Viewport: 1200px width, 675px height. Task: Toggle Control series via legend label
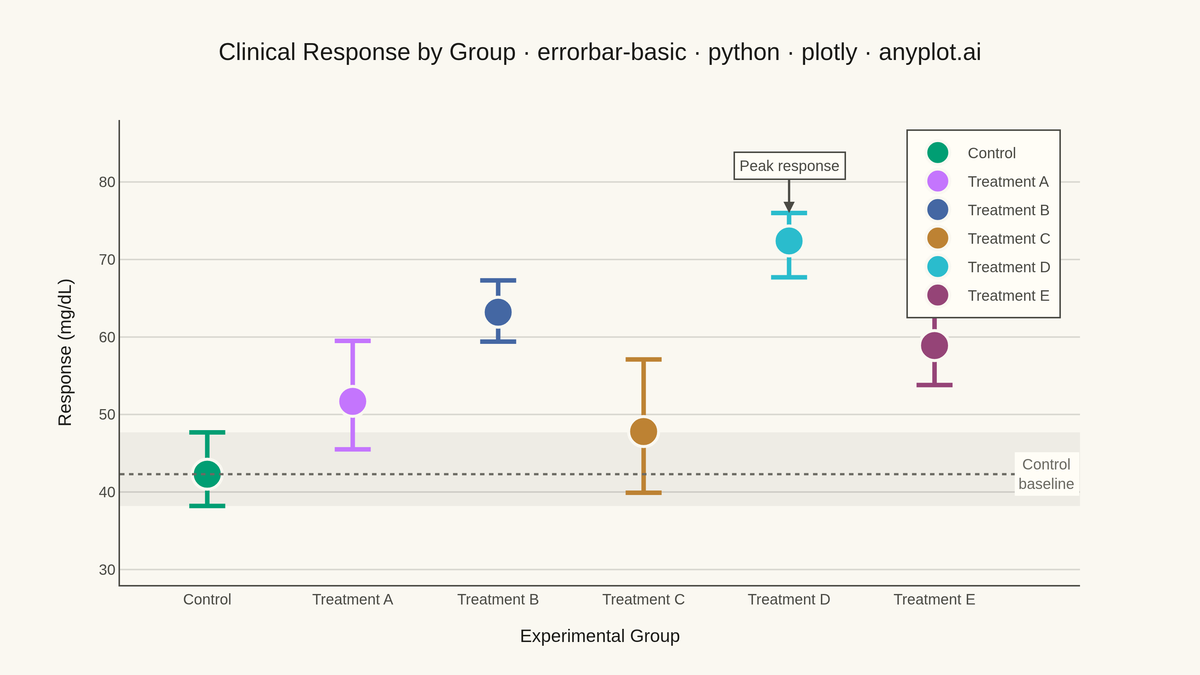click(992, 153)
